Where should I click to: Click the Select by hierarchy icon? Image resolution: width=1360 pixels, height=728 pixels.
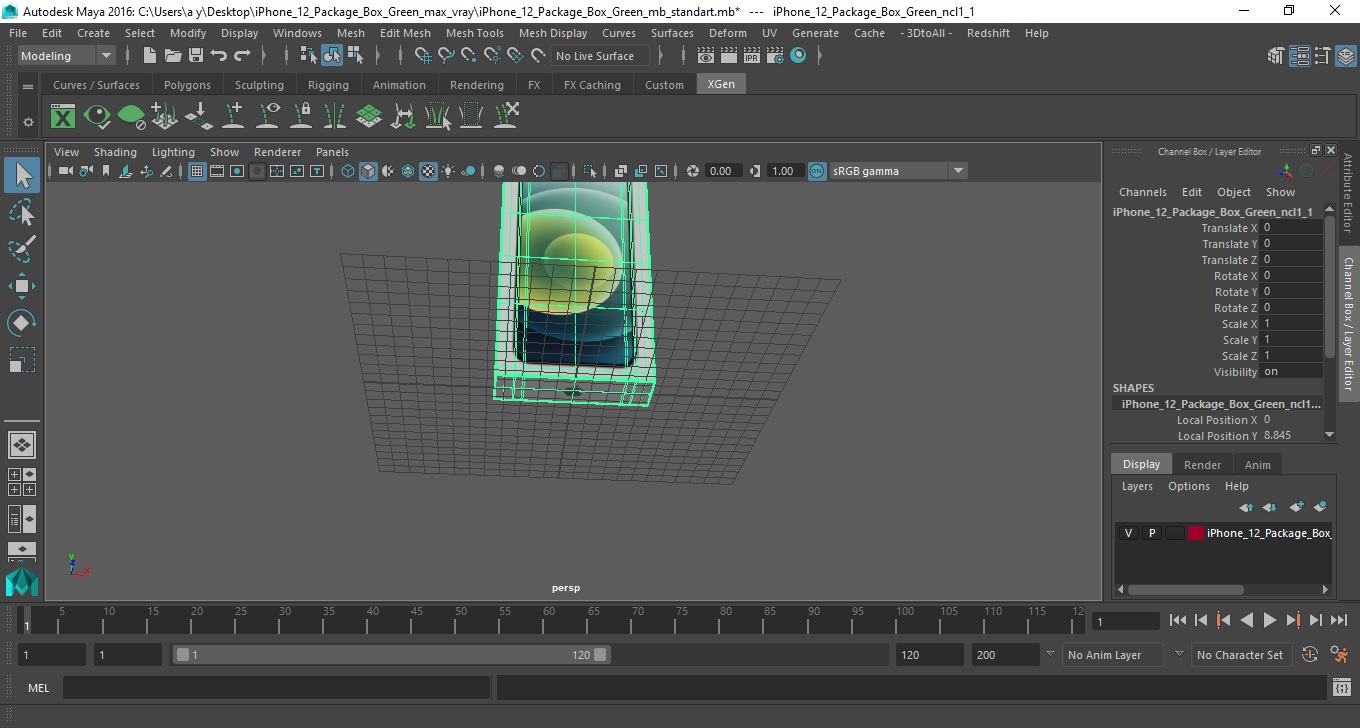(x=309, y=56)
